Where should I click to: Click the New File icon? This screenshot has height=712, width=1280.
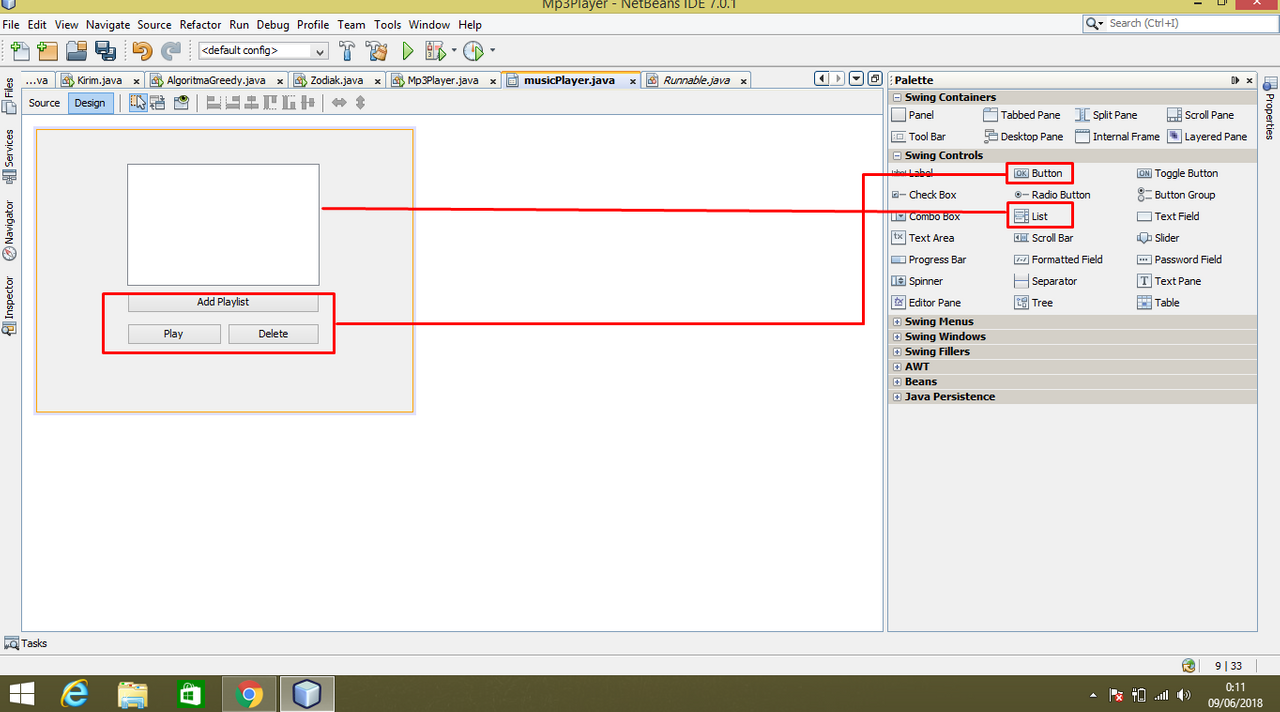(x=19, y=50)
